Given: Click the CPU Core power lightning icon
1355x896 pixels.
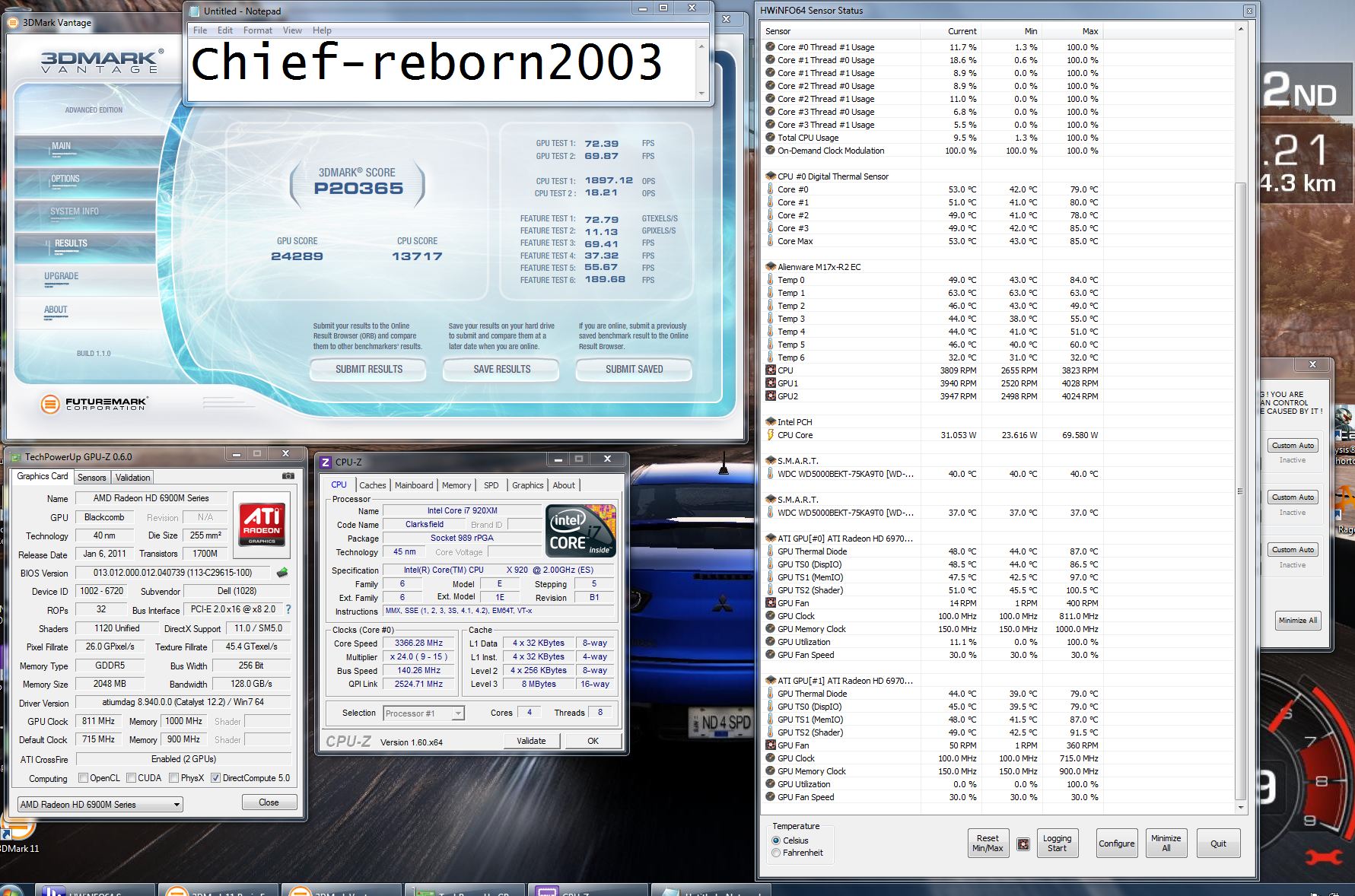Looking at the screenshot, I should click(771, 435).
